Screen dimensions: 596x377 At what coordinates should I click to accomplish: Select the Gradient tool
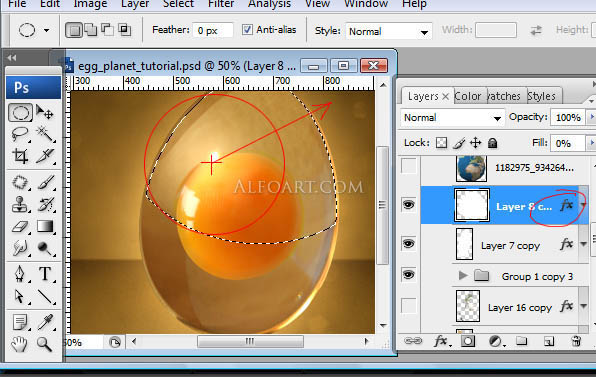[x=45, y=227]
